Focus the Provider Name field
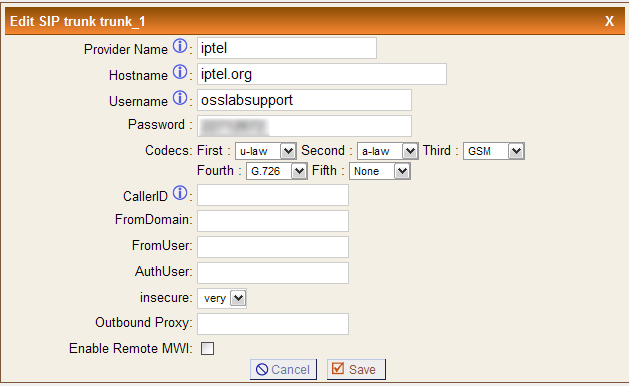629x386 pixels. [287, 48]
